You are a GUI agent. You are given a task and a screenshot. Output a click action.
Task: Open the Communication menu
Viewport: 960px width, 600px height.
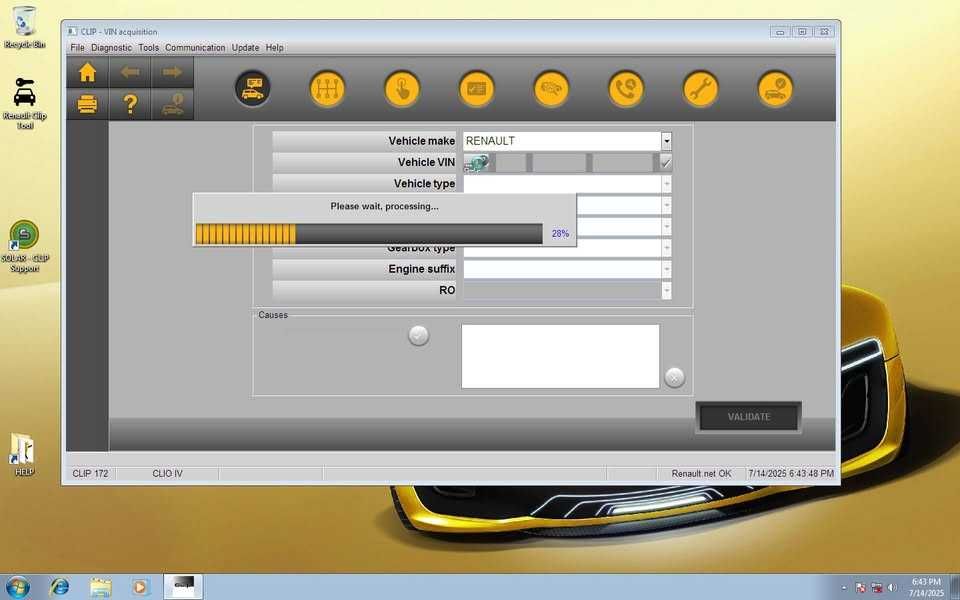(195, 48)
